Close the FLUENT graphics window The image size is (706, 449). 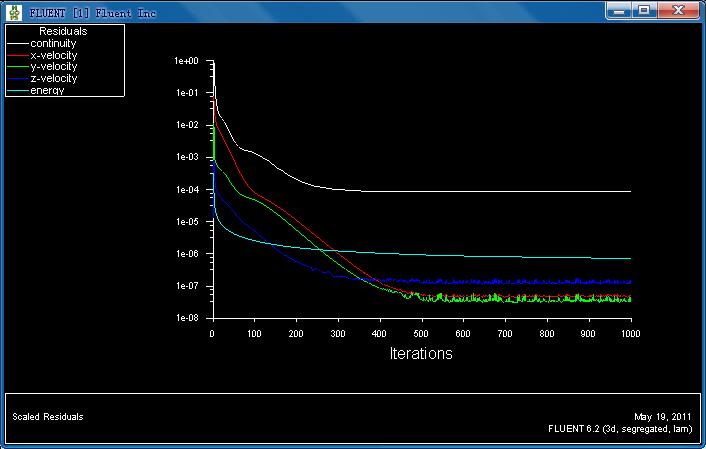coord(679,10)
